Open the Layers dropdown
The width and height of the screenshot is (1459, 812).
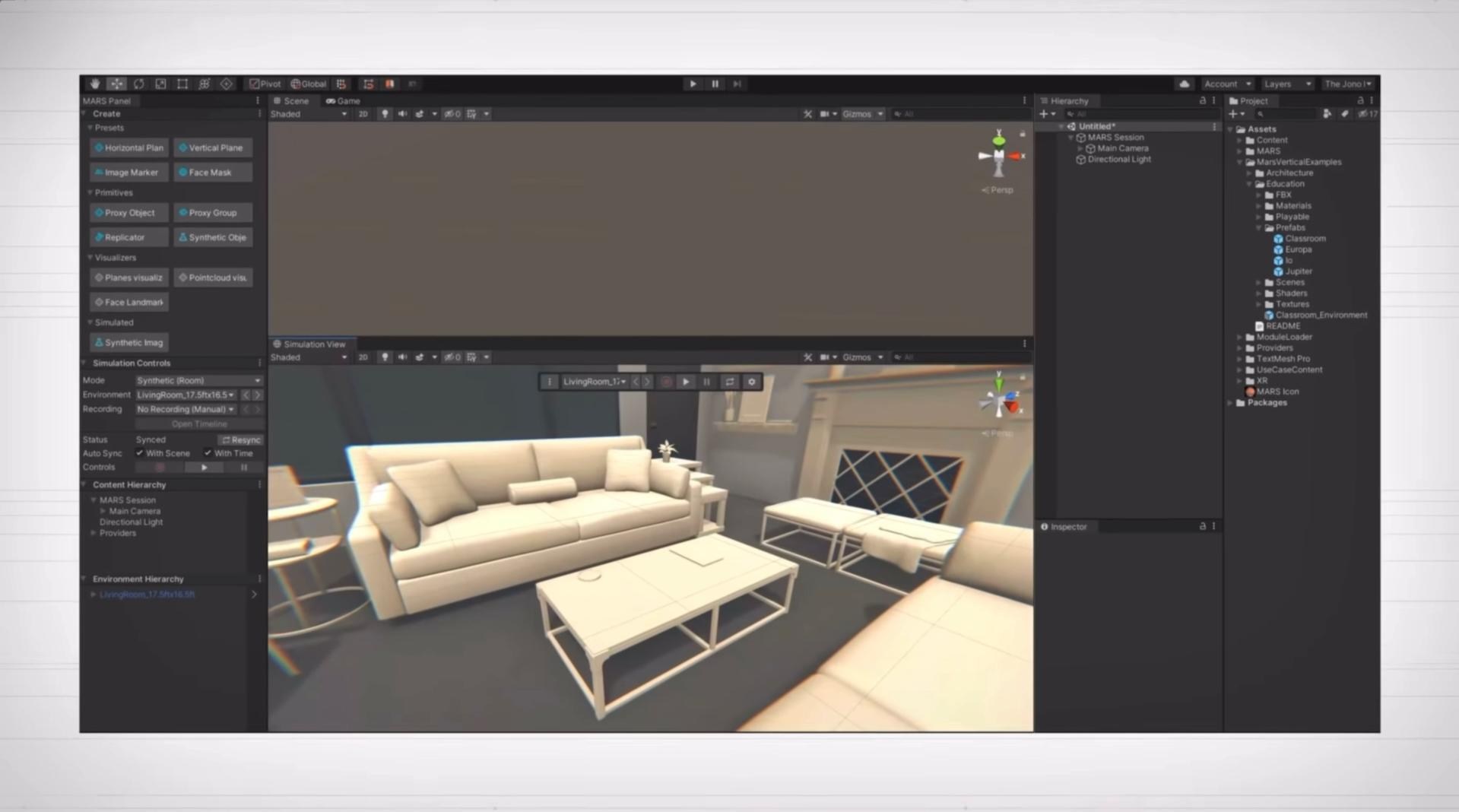click(x=1286, y=84)
